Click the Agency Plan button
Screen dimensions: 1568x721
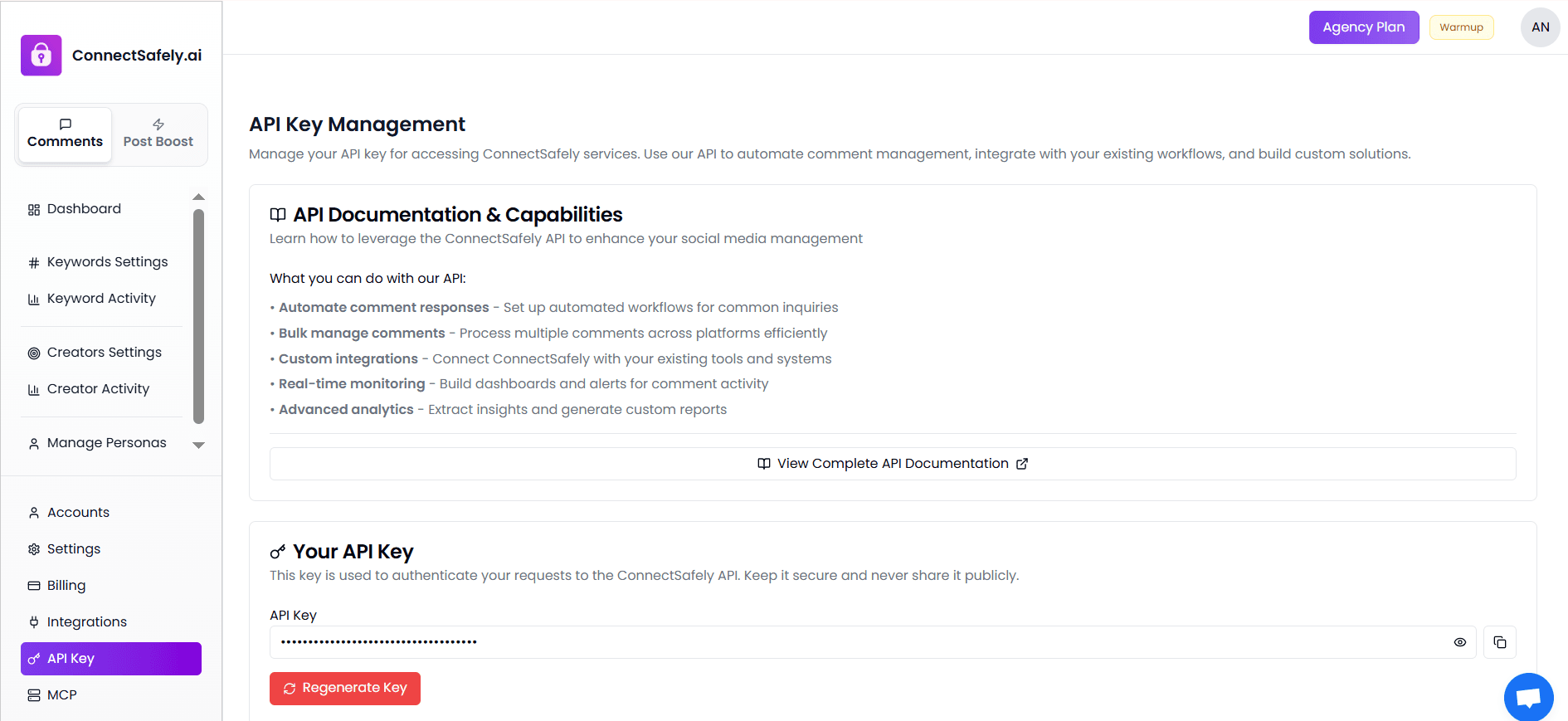pos(1363,27)
